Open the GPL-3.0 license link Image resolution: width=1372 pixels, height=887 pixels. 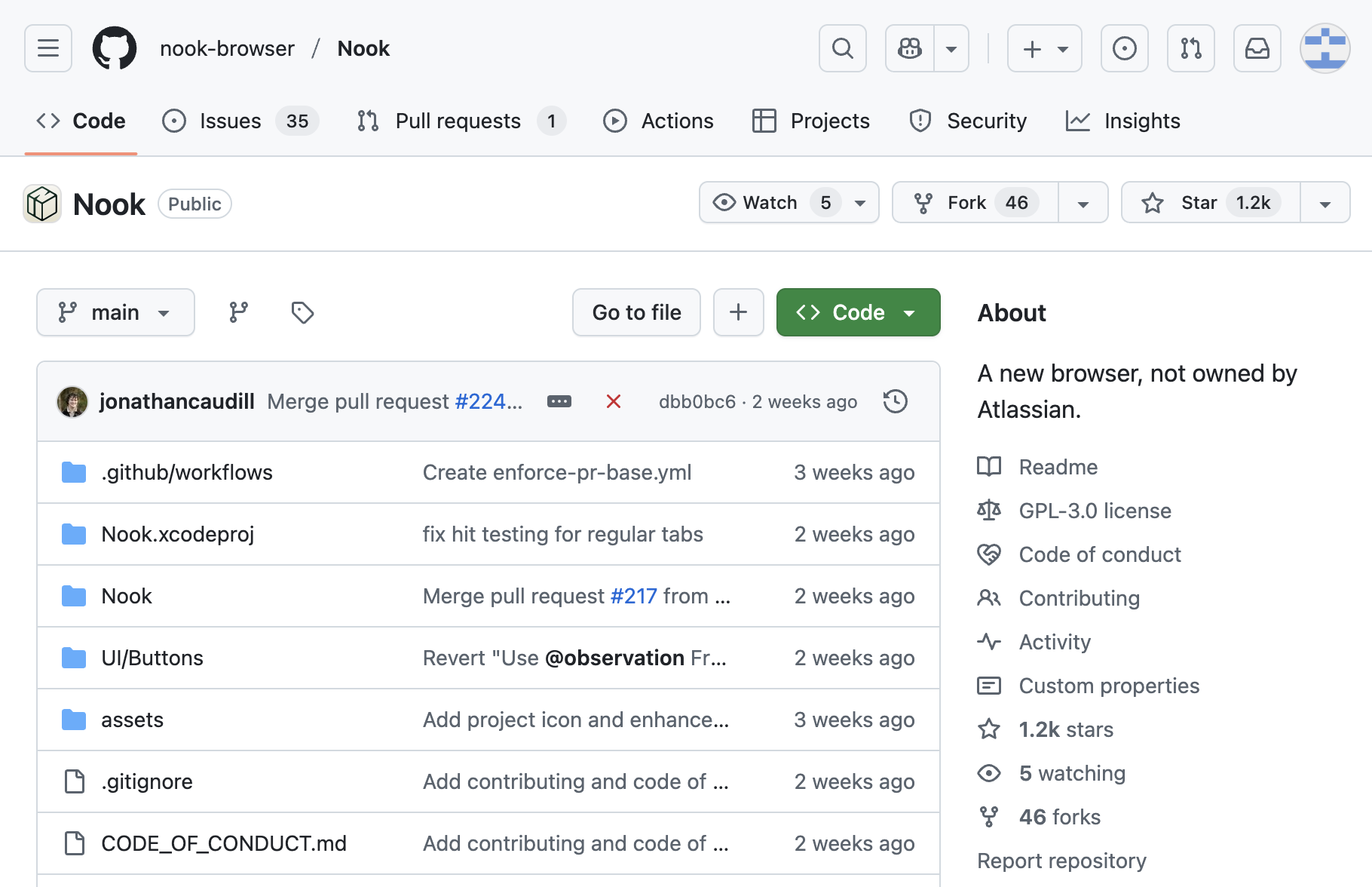[1095, 511]
